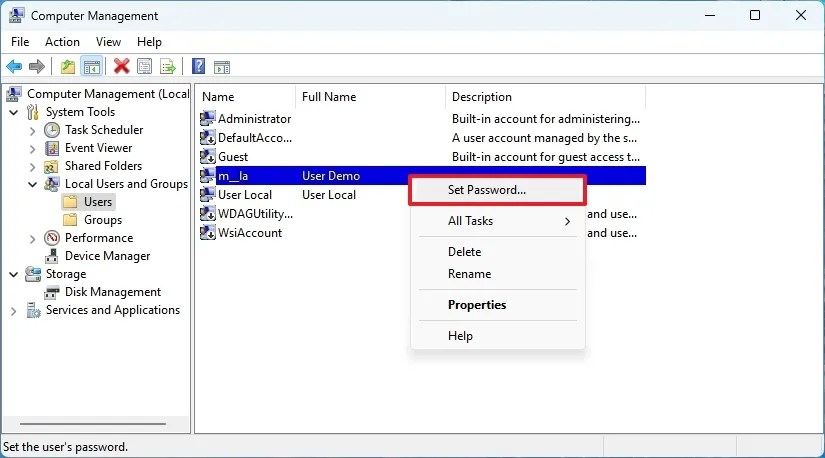
Task: Minimize the Computer Management window
Action: (710, 15)
